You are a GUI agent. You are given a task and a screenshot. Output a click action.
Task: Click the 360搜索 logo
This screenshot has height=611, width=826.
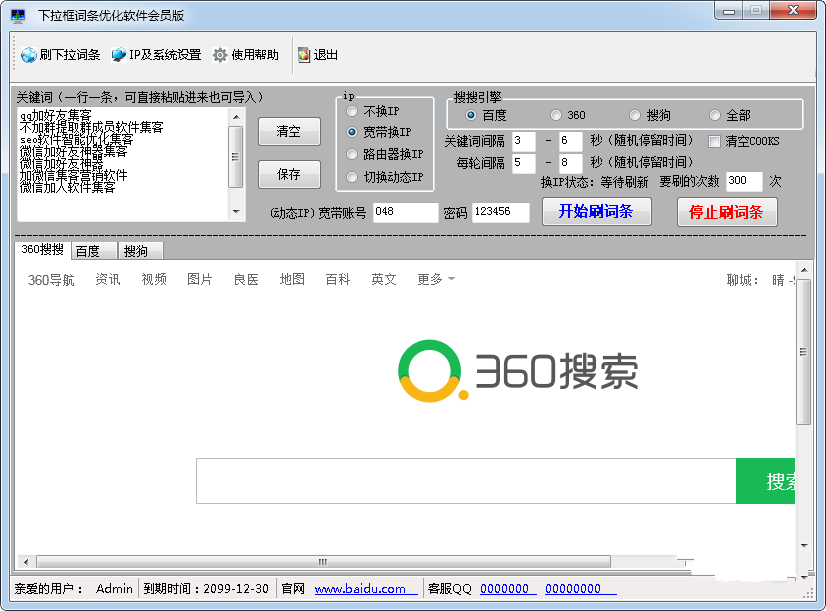[x=518, y=371]
